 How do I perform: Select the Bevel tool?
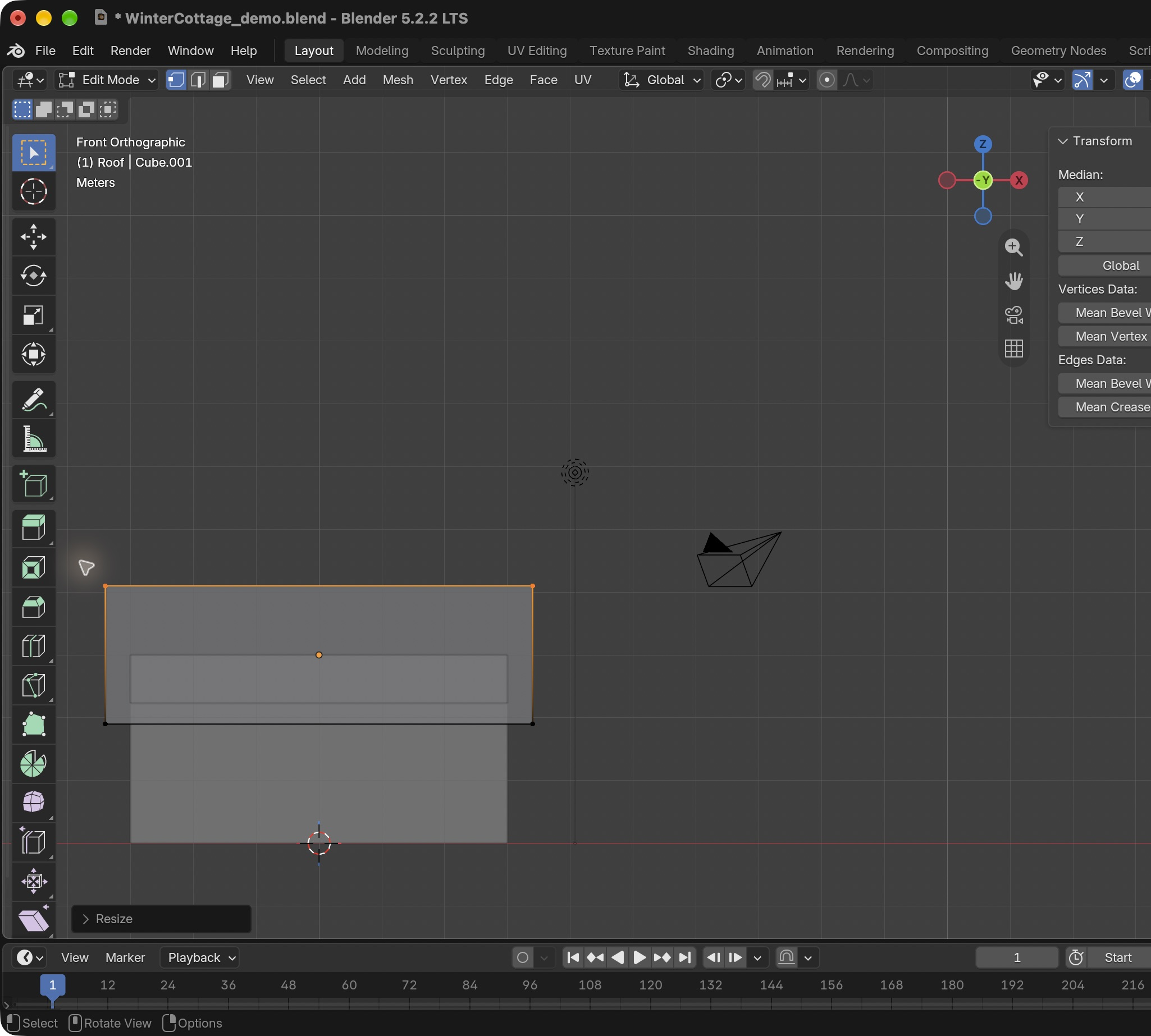34,607
